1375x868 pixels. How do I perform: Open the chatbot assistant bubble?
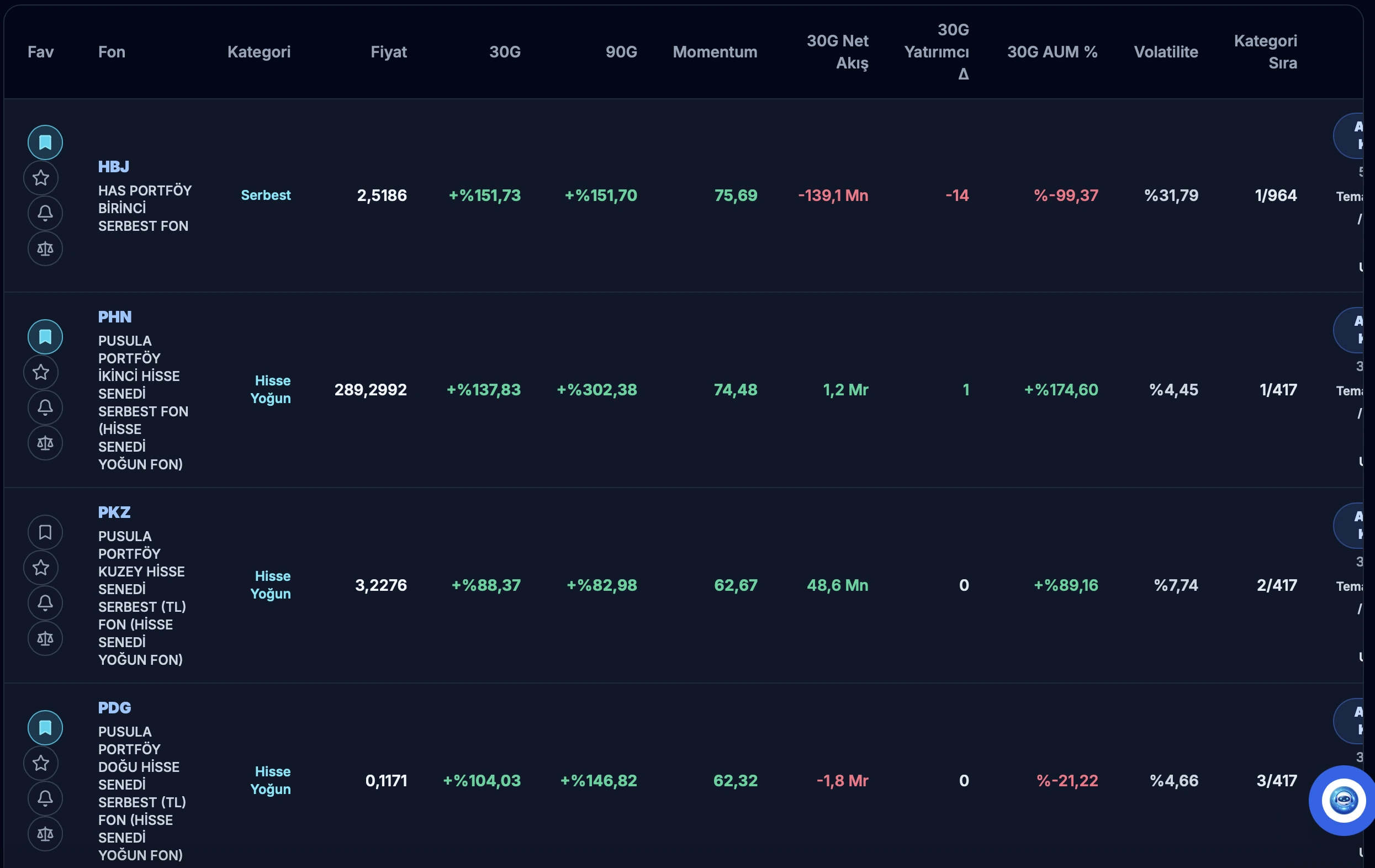click(x=1343, y=800)
